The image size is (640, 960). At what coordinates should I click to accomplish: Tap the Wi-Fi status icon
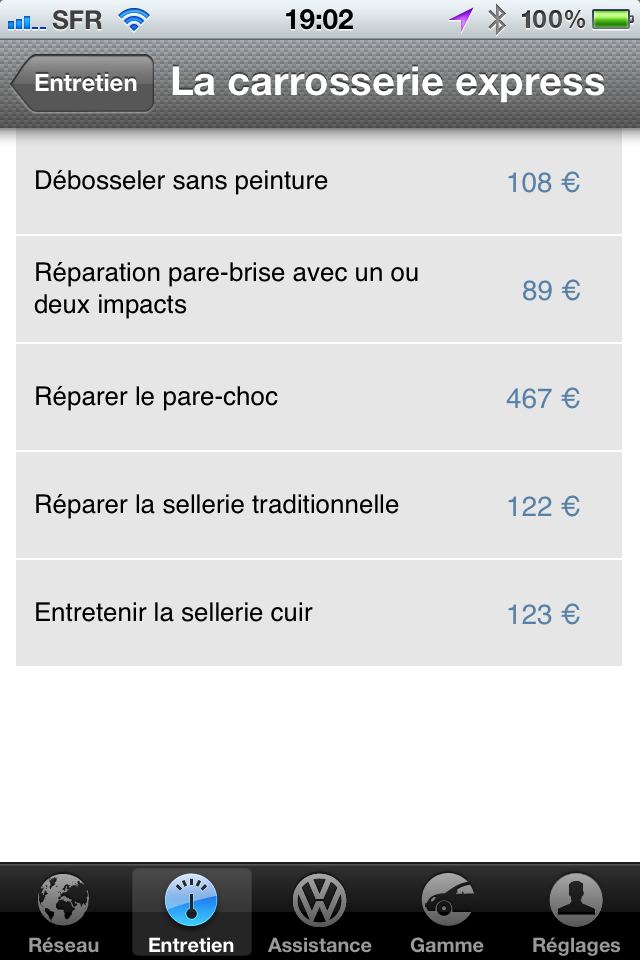[134, 20]
